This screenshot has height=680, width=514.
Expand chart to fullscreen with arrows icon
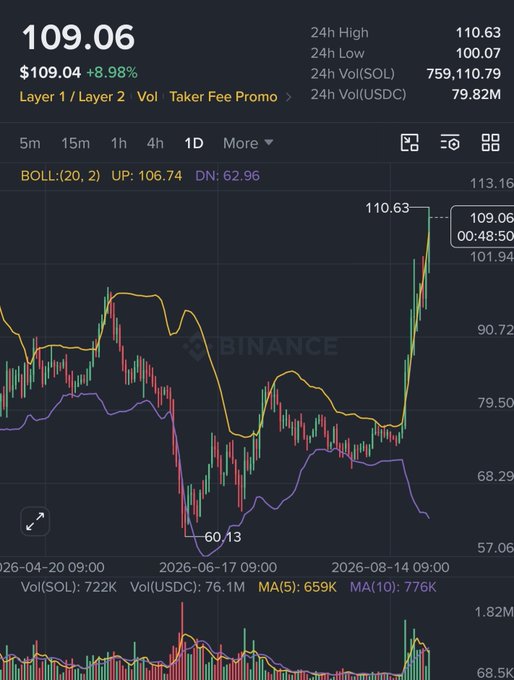coord(35,521)
